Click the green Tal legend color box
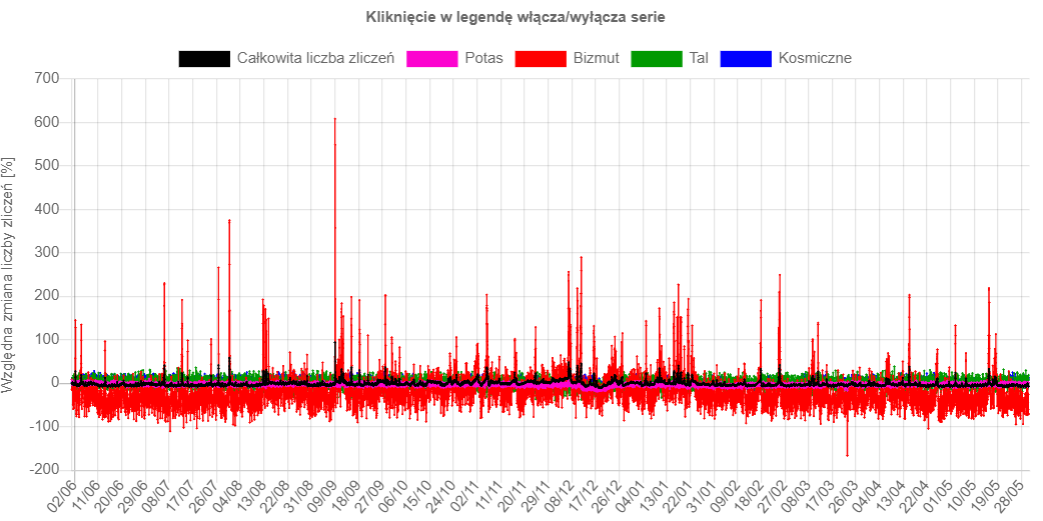The width and height of the screenshot is (1043, 521). (657, 58)
